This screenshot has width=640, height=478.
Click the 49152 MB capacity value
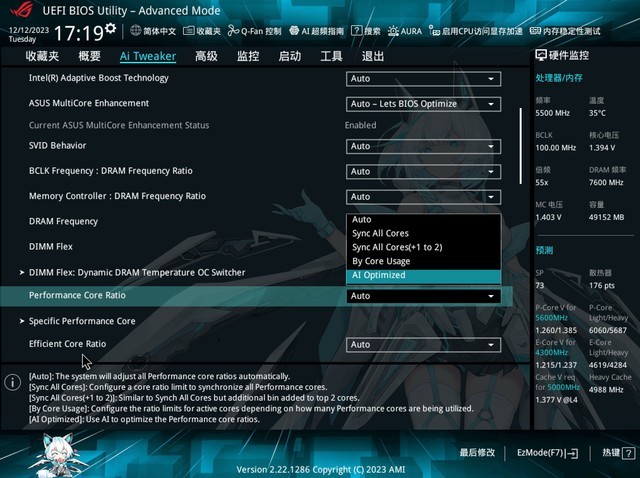tap(607, 218)
